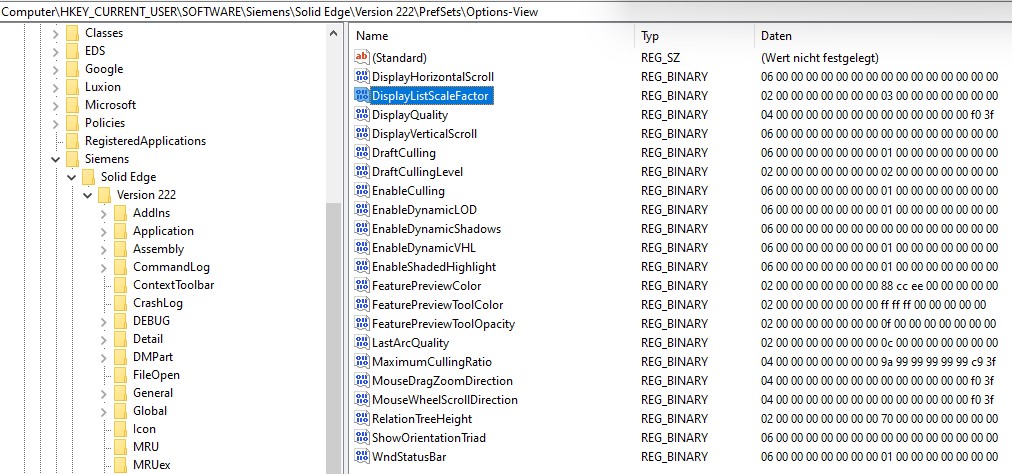
Task: Click the Siemens folder icon
Action: coord(72,159)
